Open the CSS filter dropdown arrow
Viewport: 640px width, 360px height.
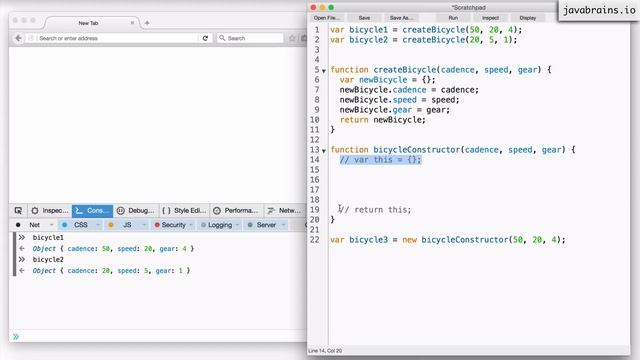tap(98, 225)
